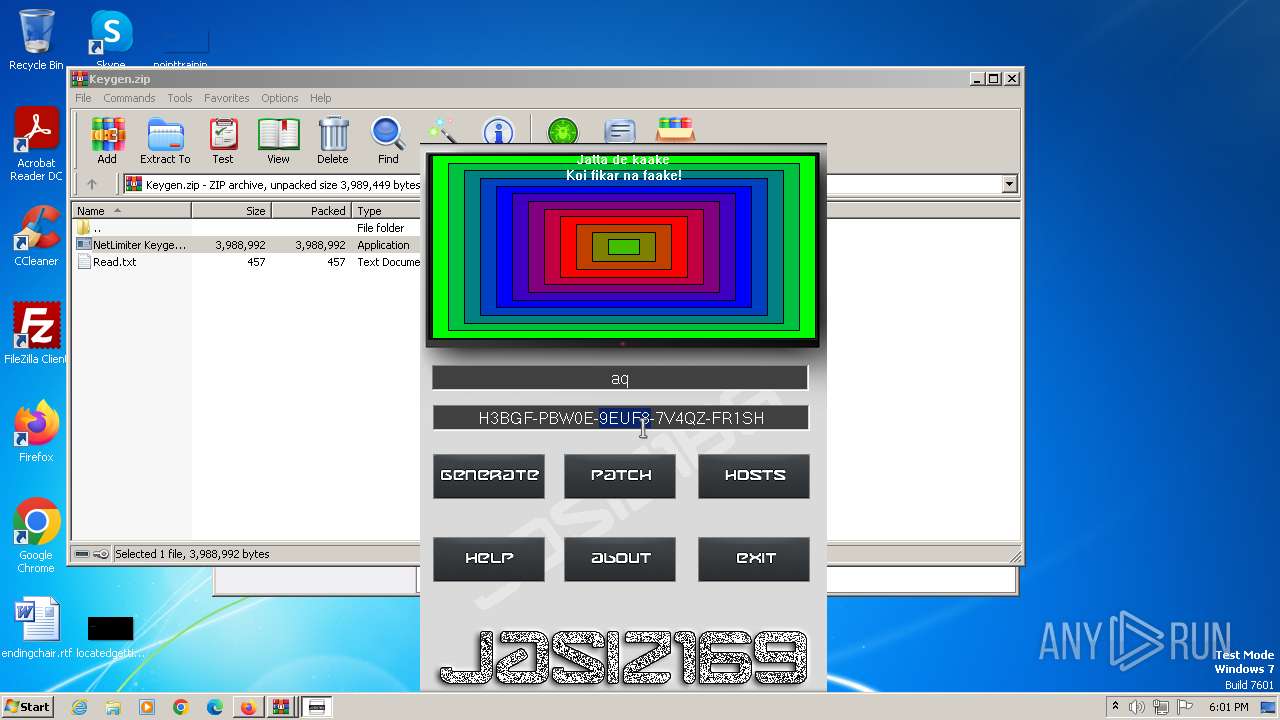The width and height of the screenshot is (1280, 720).
Task: Sort by the Type column header
Action: click(x=386, y=211)
